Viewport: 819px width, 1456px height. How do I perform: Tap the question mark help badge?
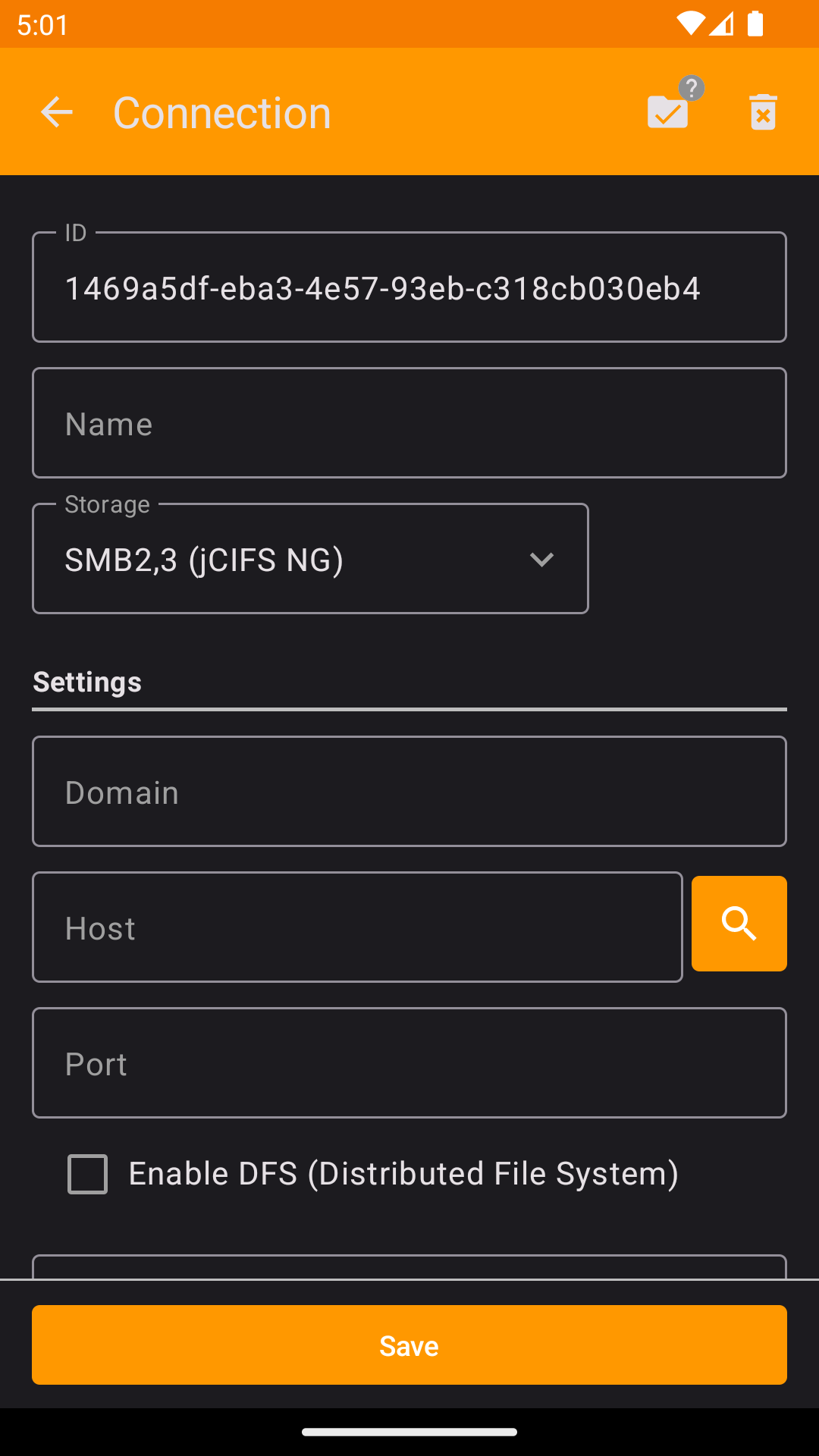pos(692,88)
